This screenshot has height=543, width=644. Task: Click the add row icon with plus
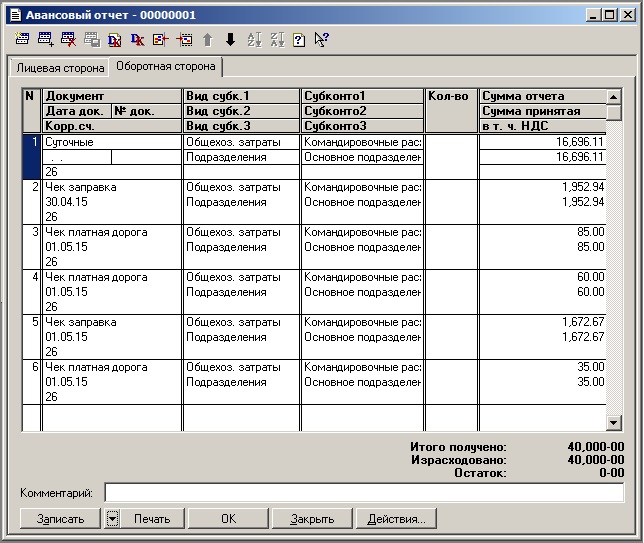tap(45, 40)
